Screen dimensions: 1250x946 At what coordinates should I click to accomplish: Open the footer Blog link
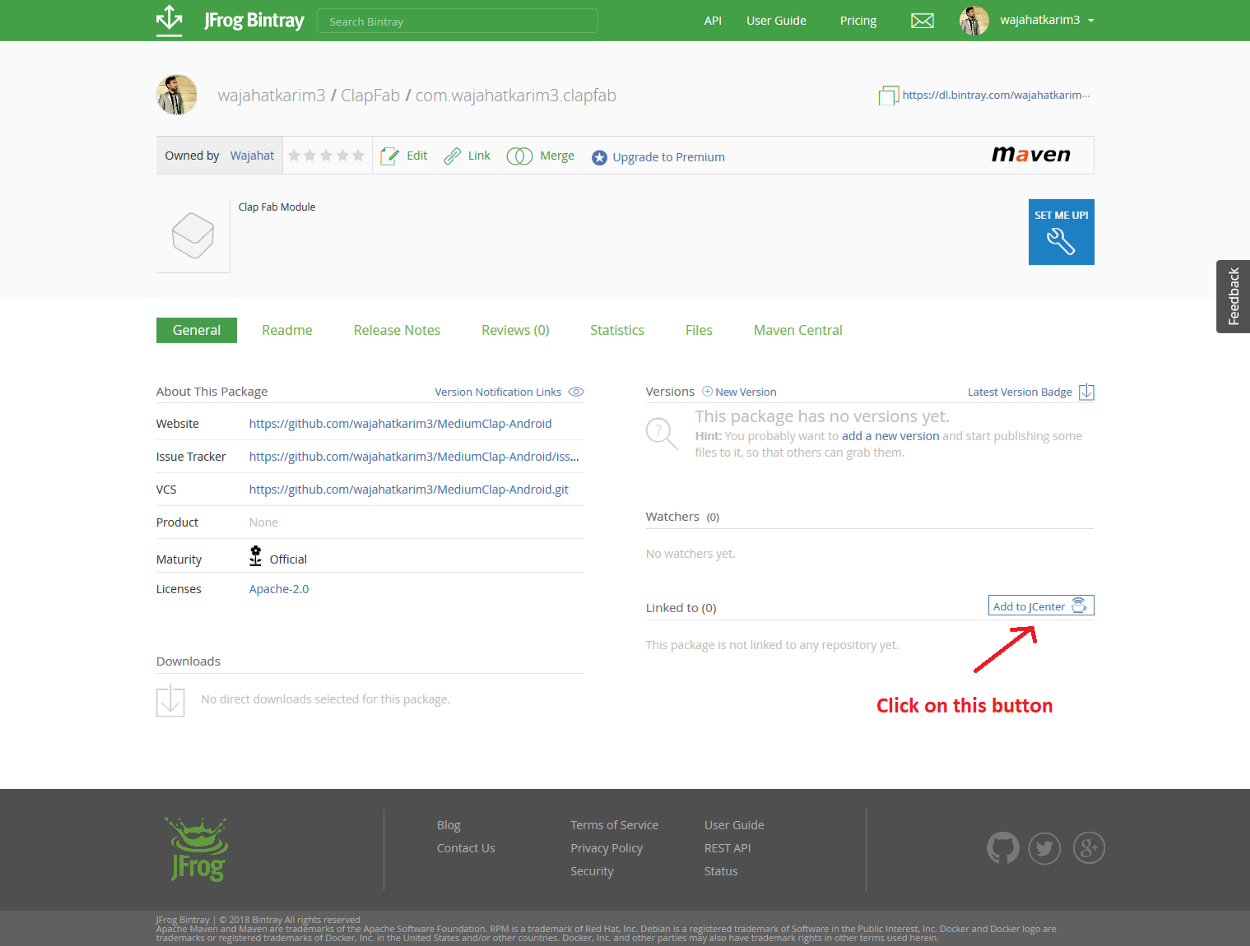(449, 825)
